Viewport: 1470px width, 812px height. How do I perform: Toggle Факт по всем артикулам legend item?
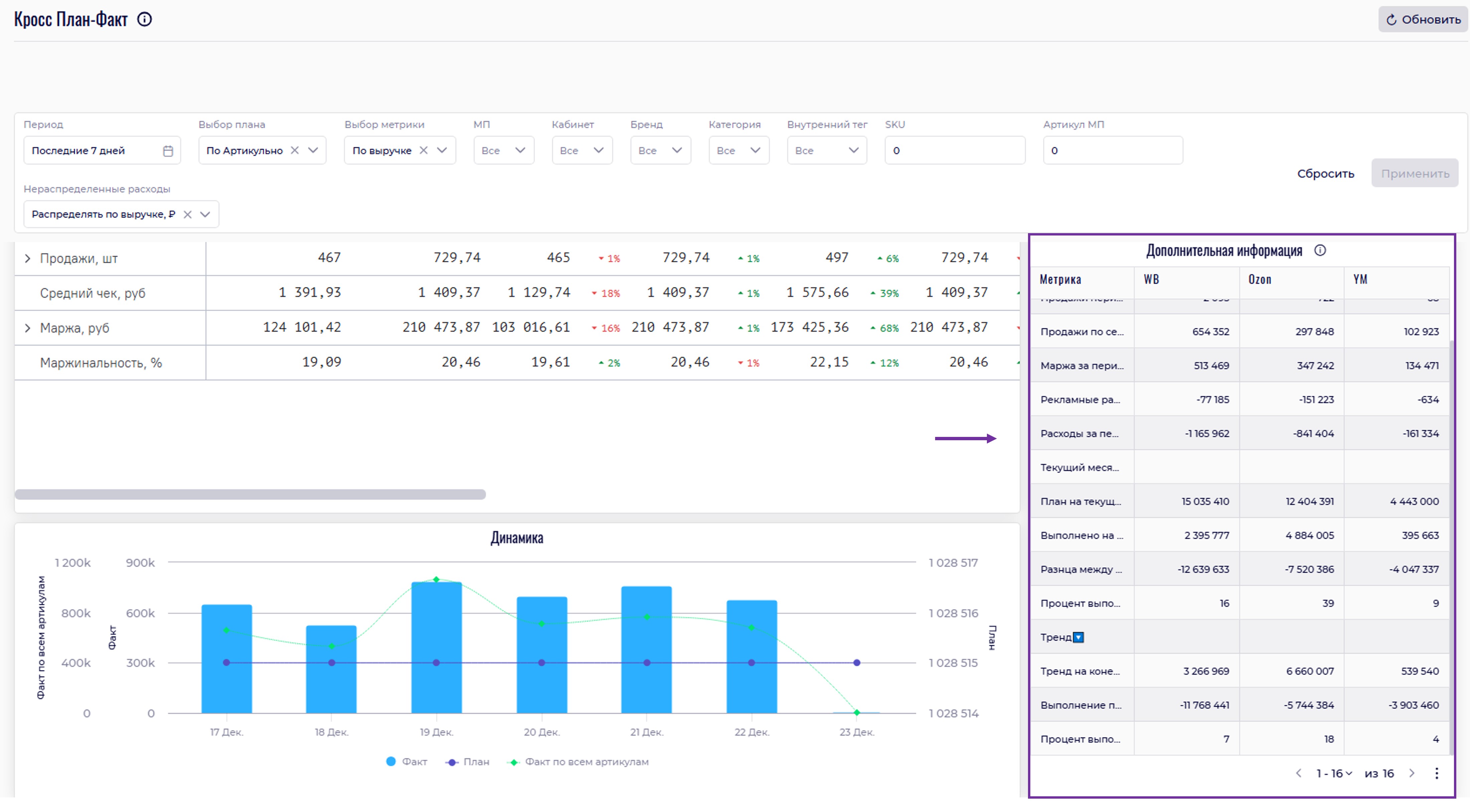[x=579, y=762]
